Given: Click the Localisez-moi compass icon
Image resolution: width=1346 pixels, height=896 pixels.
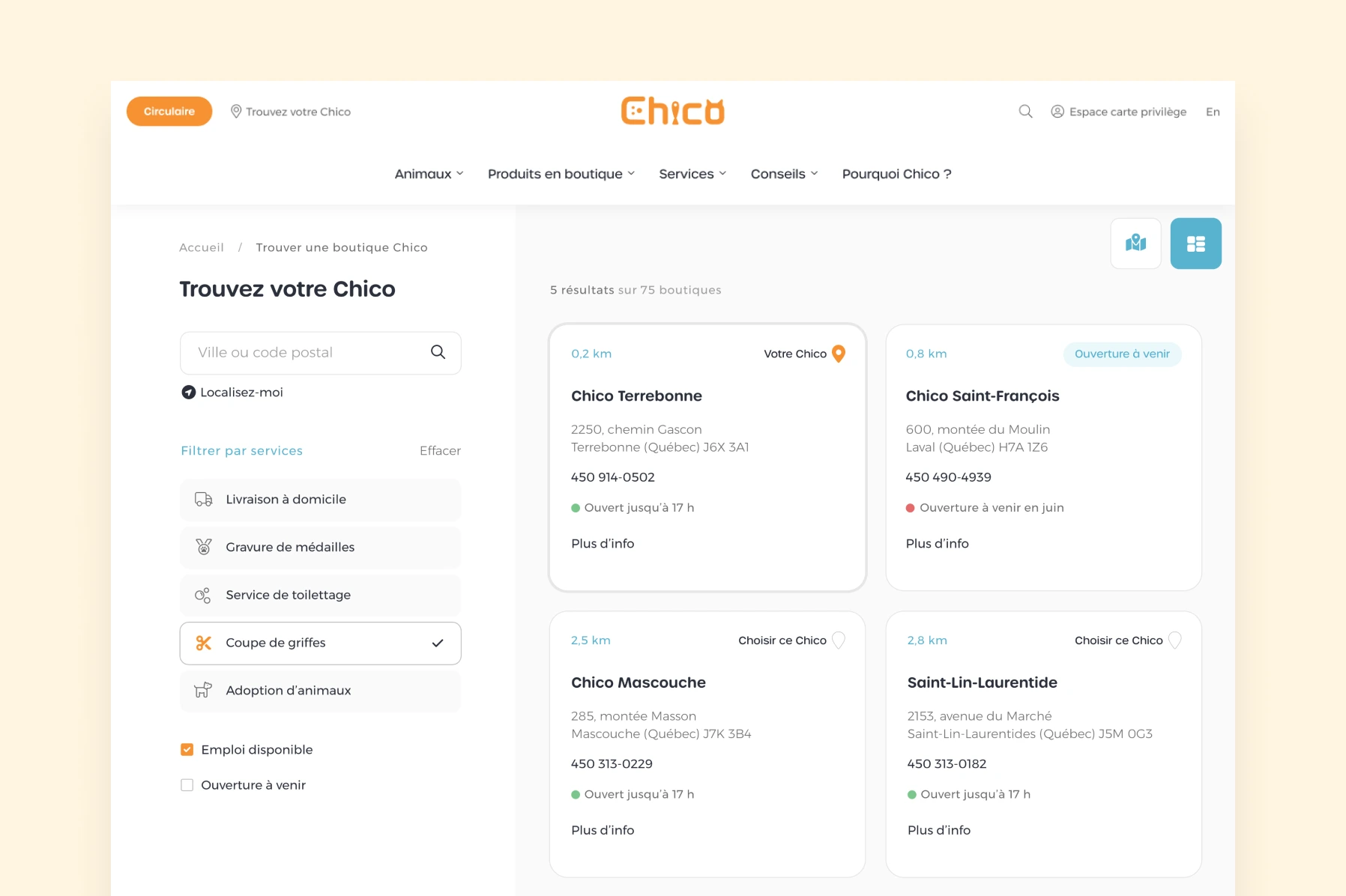Looking at the screenshot, I should pyautogui.click(x=189, y=393).
